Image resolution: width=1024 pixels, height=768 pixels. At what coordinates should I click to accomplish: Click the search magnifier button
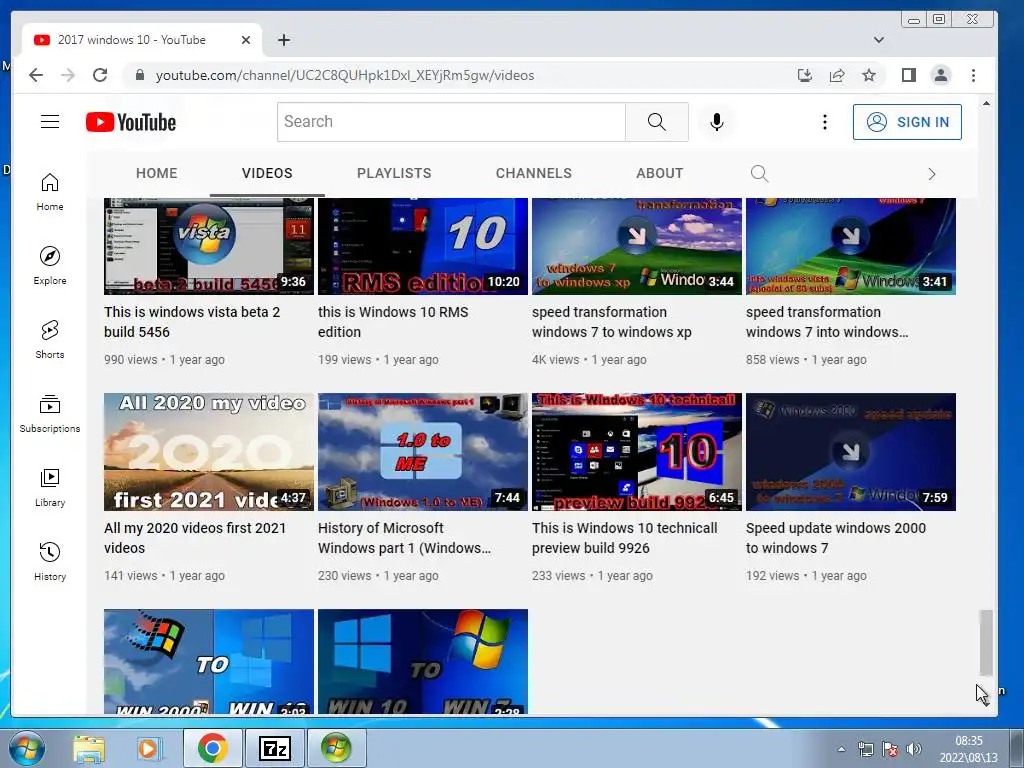656,121
